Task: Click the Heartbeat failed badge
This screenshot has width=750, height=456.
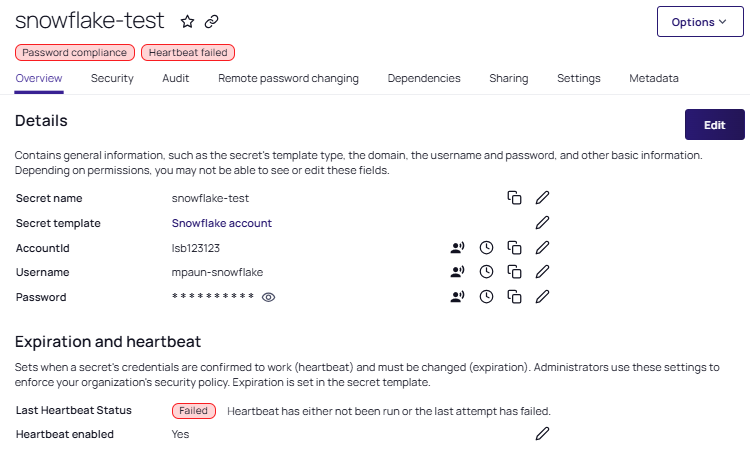Action: pyautogui.click(x=188, y=52)
